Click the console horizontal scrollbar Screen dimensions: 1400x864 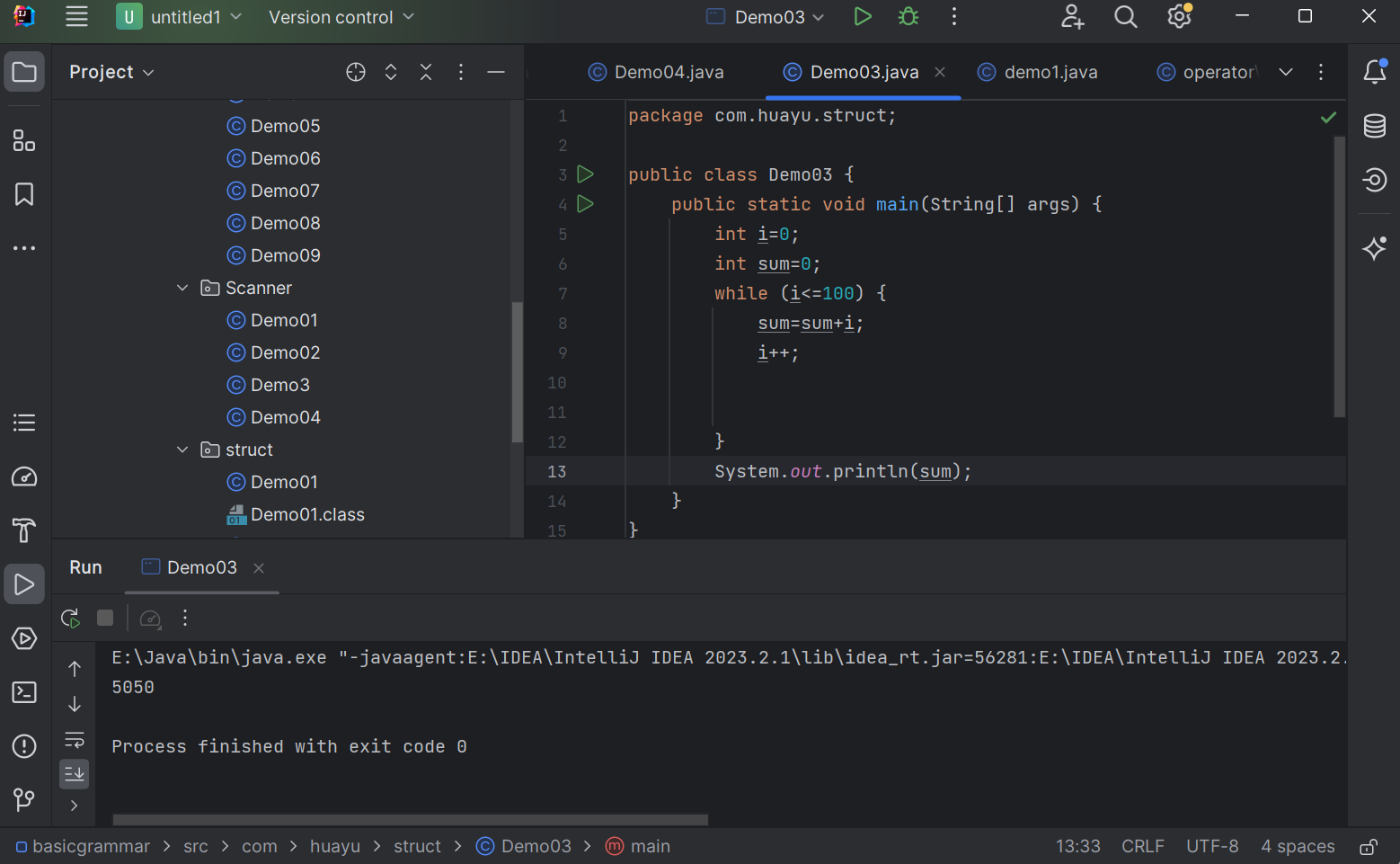click(x=410, y=819)
